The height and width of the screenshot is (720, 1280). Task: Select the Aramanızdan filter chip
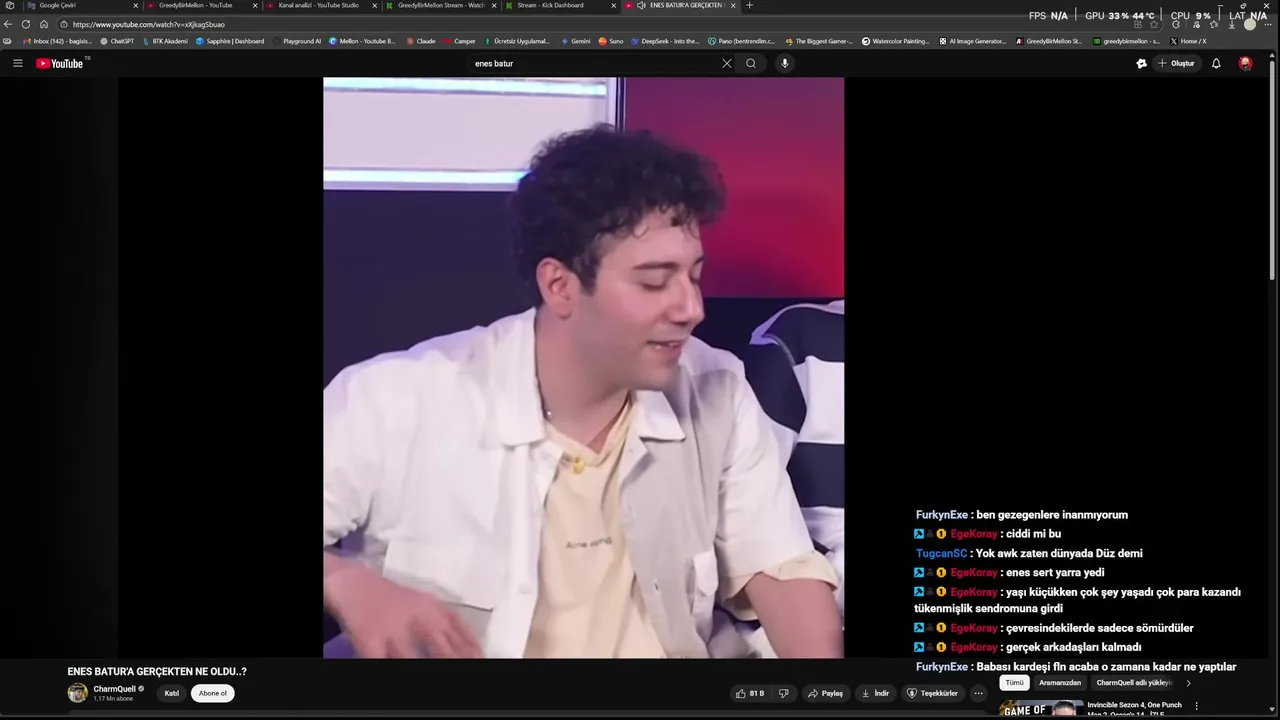click(1060, 683)
